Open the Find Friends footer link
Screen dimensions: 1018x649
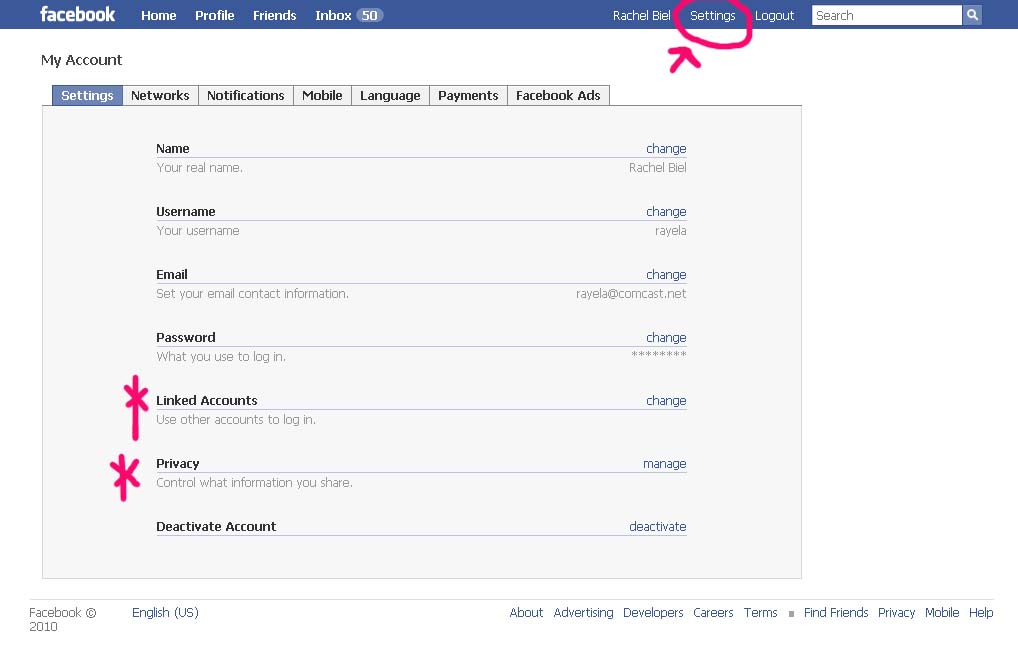click(x=836, y=613)
